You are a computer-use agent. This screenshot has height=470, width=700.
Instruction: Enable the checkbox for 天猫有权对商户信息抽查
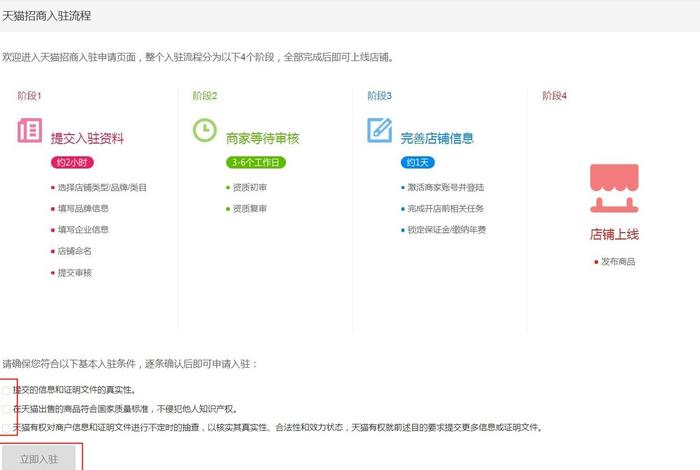(x=6, y=428)
